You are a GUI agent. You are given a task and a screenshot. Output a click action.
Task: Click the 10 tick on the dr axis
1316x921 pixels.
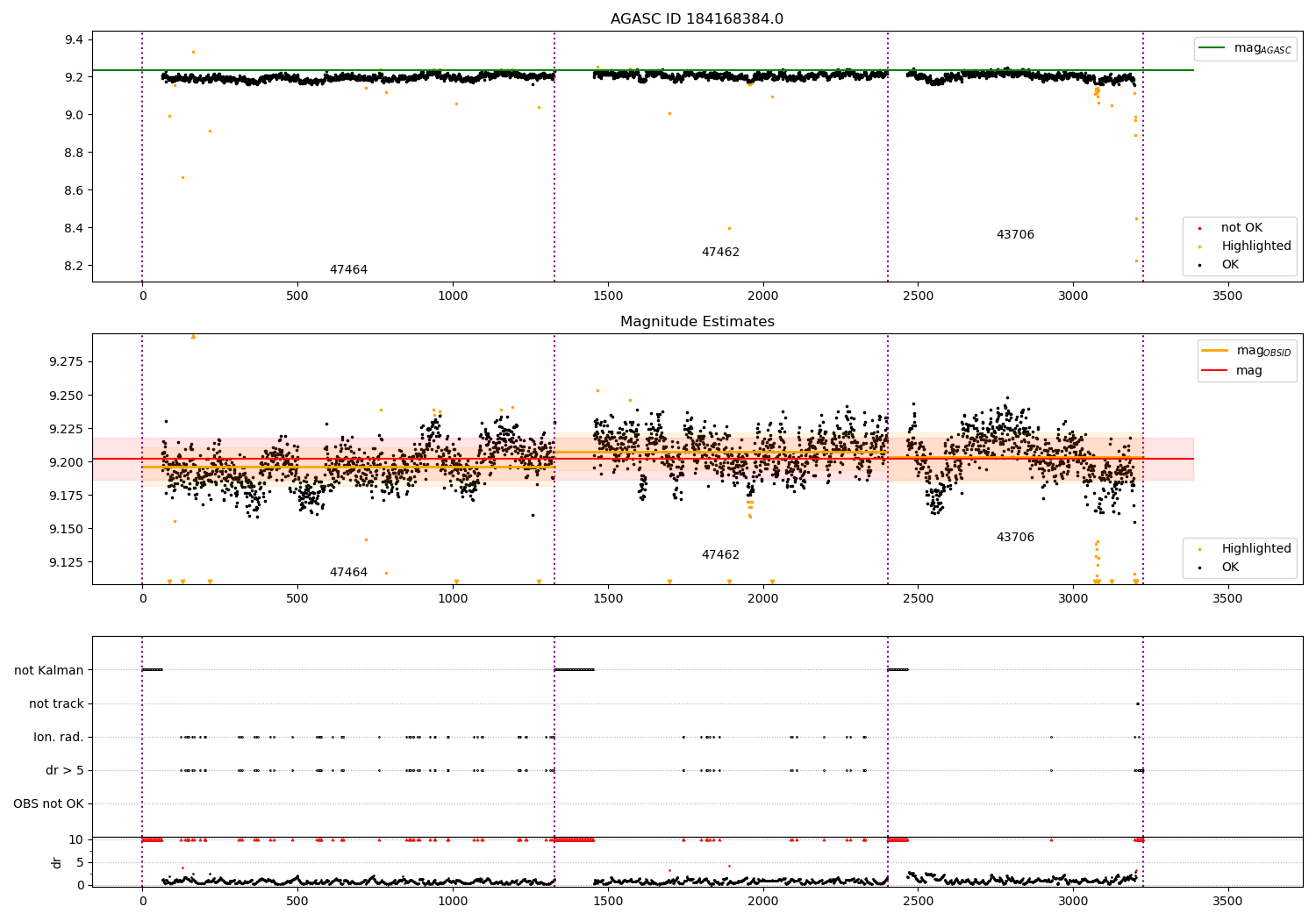(76, 840)
